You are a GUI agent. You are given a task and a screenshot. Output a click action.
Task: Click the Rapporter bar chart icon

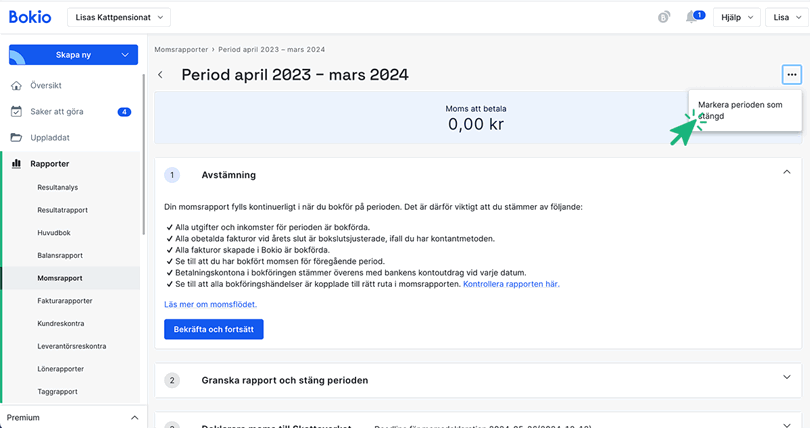pyautogui.click(x=16, y=164)
